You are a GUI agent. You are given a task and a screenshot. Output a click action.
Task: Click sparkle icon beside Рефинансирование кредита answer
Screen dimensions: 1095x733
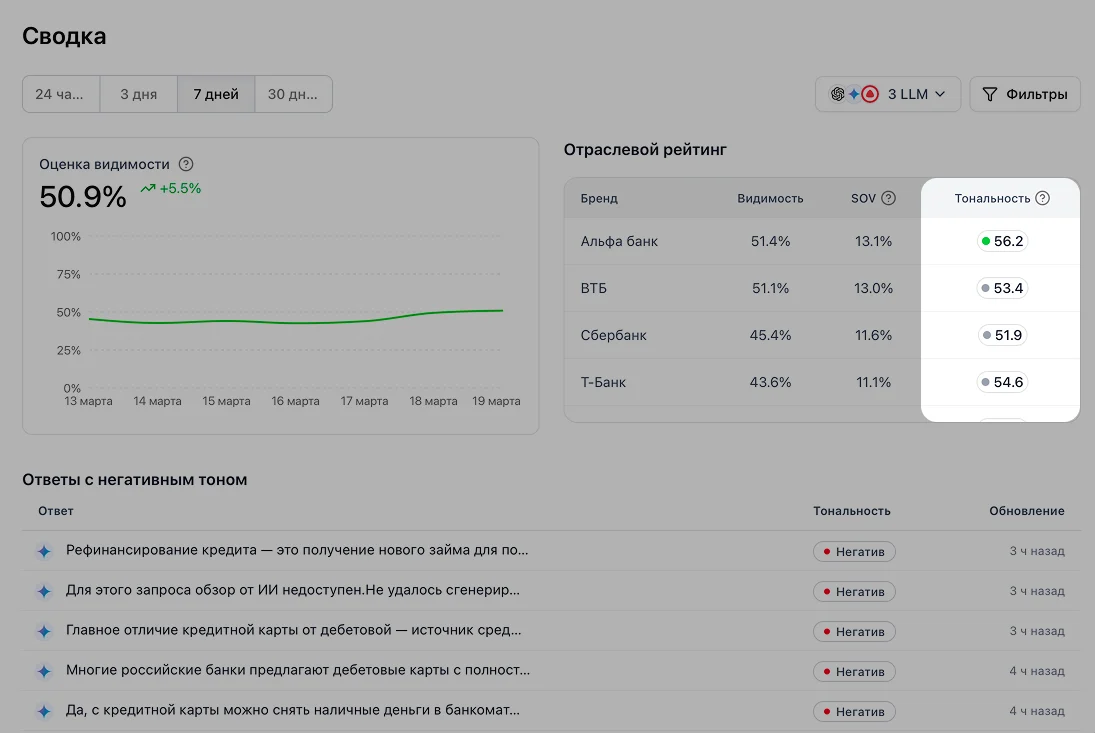pyautogui.click(x=44, y=551)
